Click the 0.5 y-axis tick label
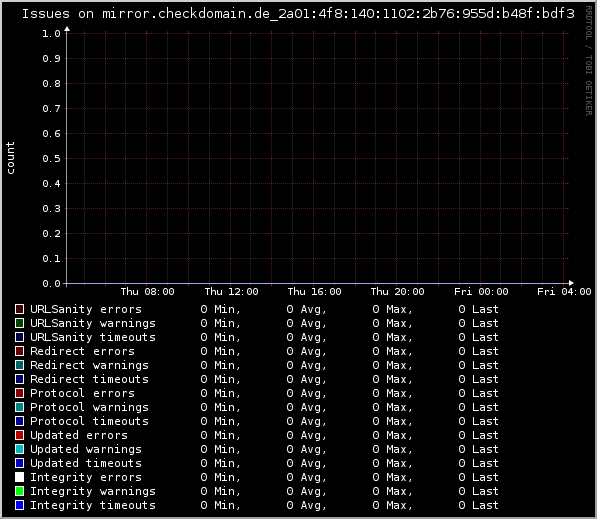The width and height of the screenshot is (597, 519). coord(51,158)
